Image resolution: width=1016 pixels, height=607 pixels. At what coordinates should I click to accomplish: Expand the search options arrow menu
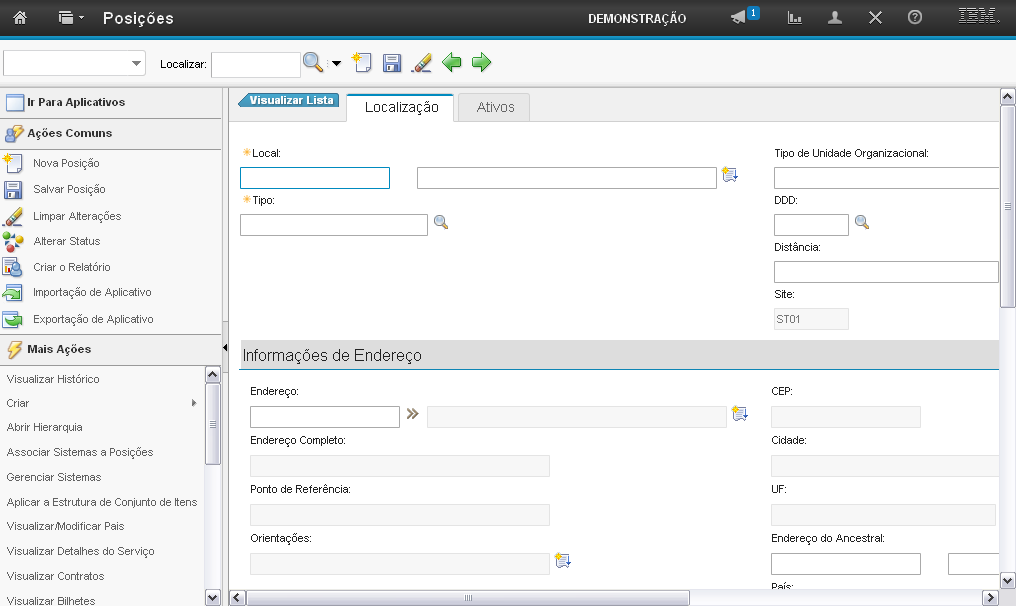336,64
